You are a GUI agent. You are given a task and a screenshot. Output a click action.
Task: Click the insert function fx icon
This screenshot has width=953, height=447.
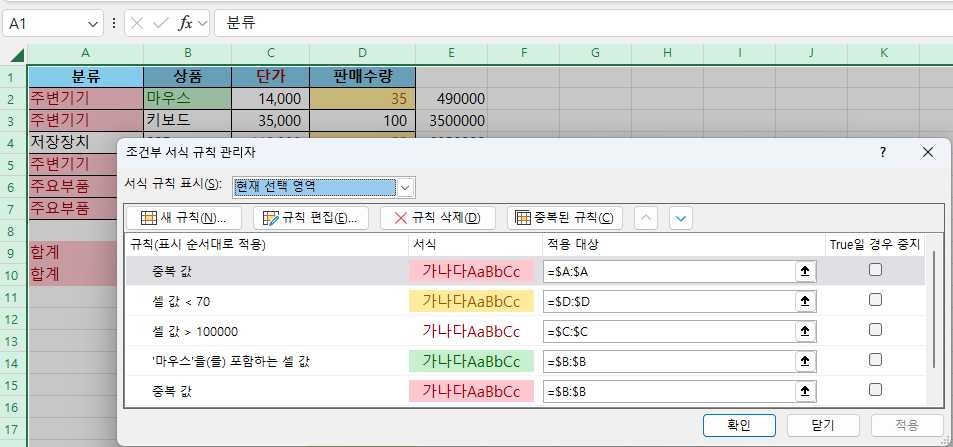pyautogui.click(x=185, y=22)
